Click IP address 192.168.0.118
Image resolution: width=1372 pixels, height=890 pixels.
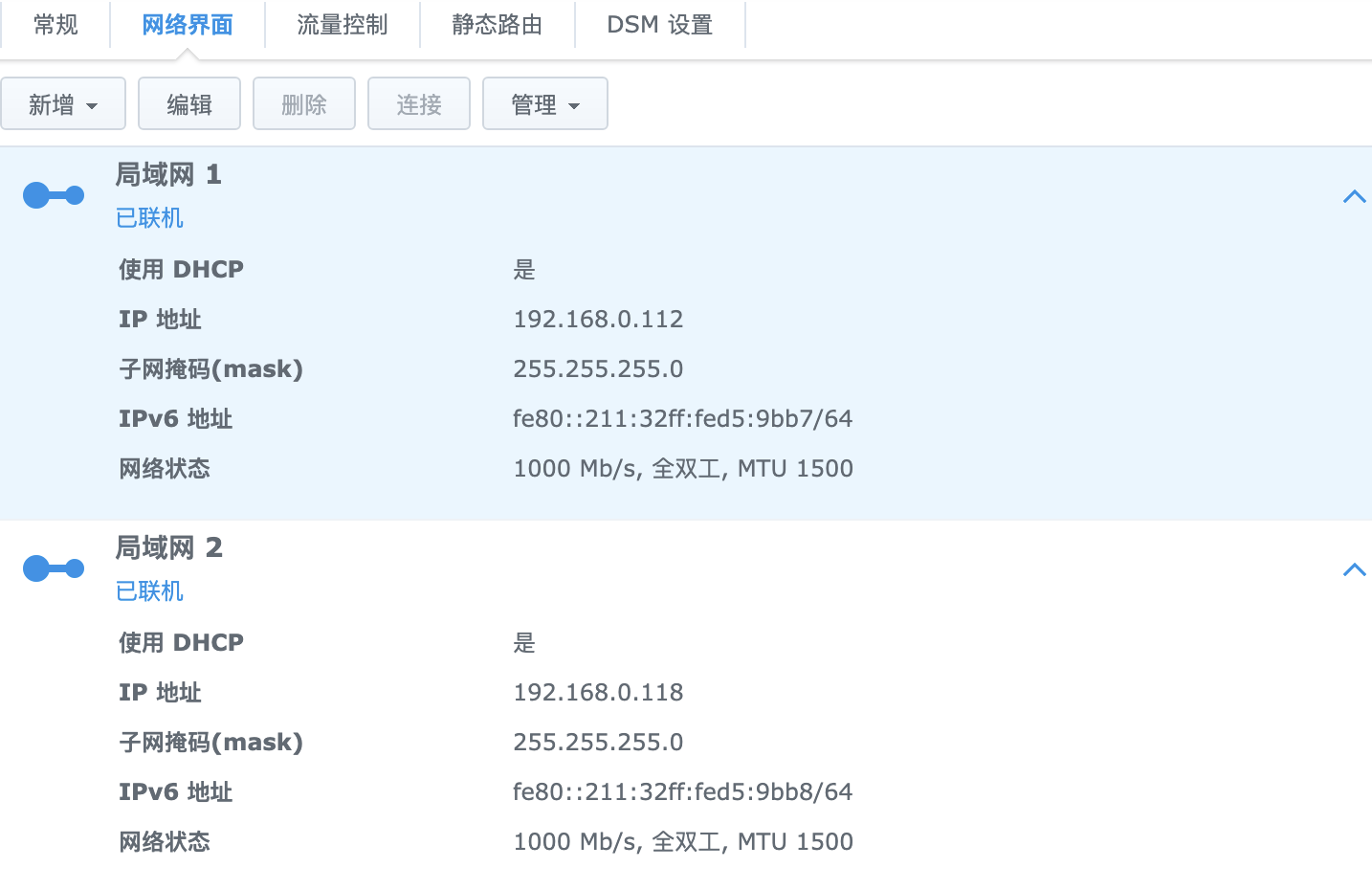(x=598, y=693)
